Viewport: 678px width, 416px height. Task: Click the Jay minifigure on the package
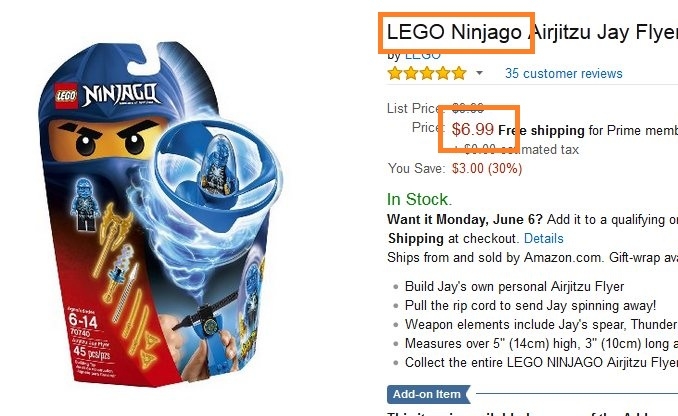(x=85, y=203)
